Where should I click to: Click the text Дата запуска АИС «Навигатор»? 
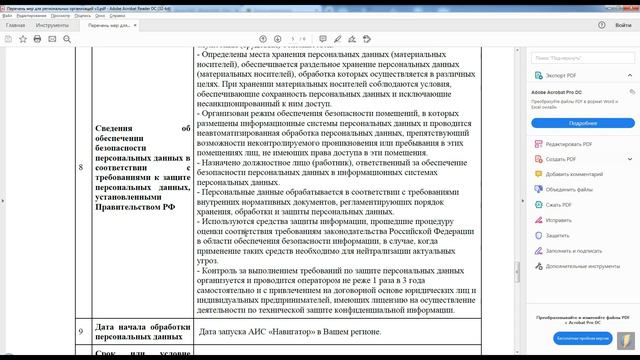pos(257,332)
